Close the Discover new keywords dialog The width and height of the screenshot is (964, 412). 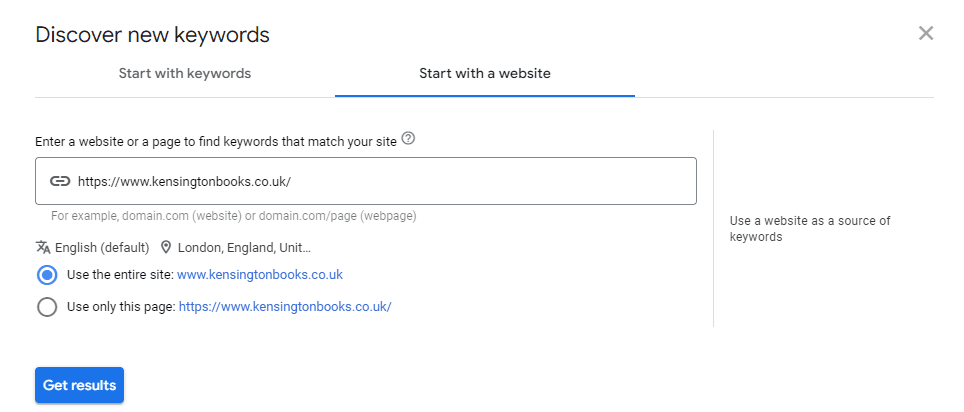coord(926,33)
